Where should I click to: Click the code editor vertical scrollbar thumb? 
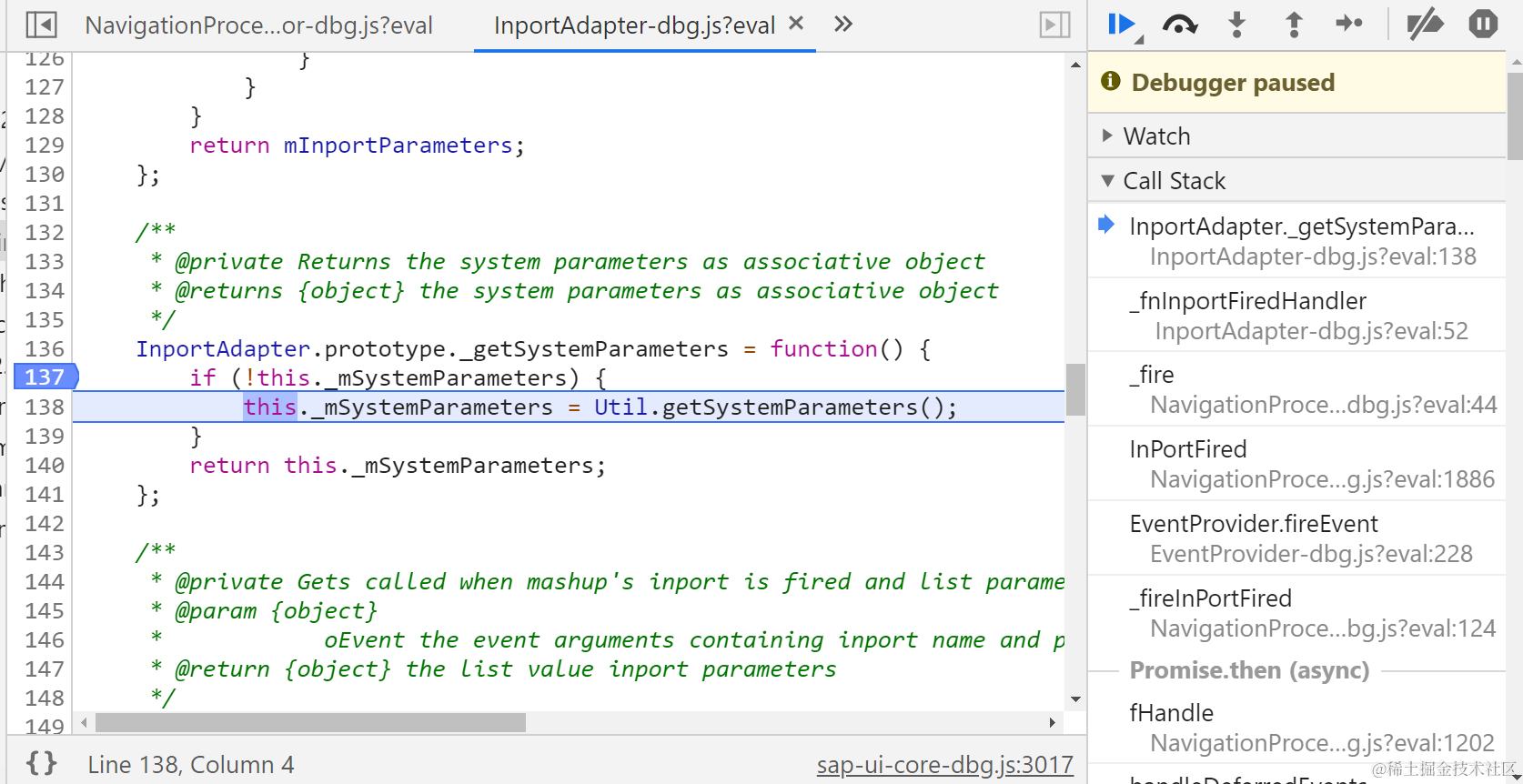[1075, 389]
